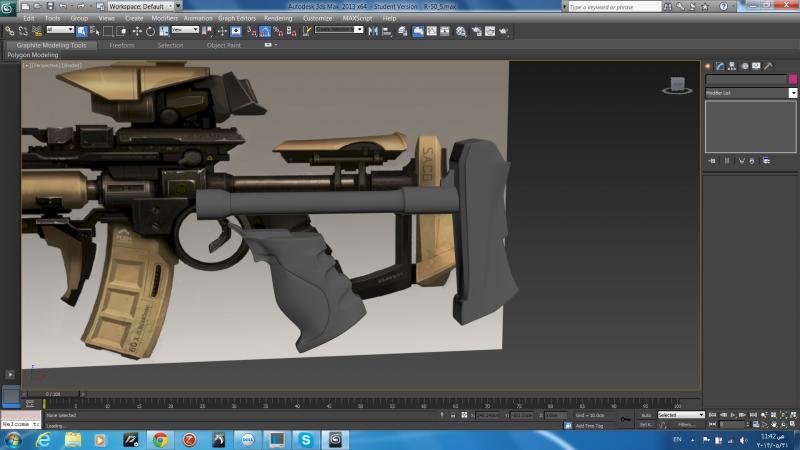Click the Key Filters button

pyautogui.click(x=685, y=424)
